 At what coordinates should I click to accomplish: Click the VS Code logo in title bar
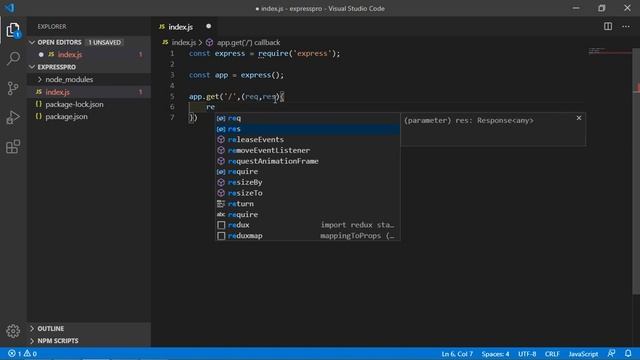coord(9,8)
